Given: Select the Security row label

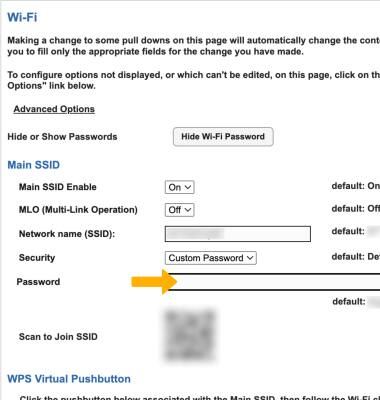Looking at the screenshot, I should [x=37, y=258].
